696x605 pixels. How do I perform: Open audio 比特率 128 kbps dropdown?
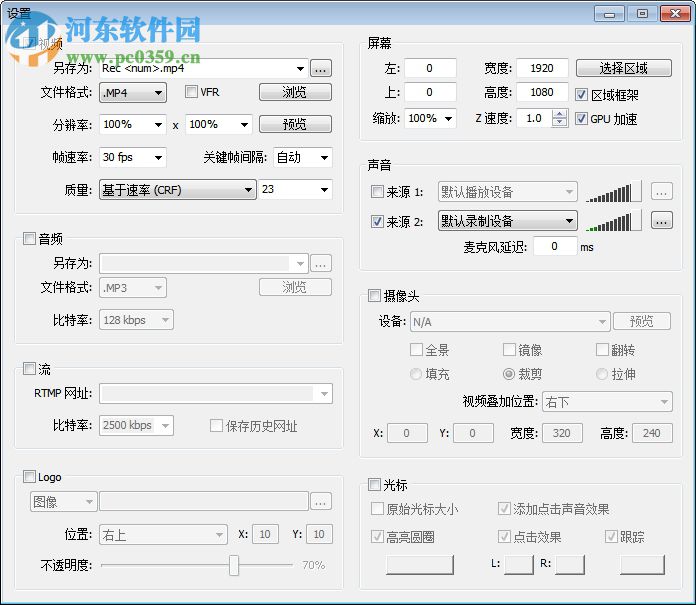pyautogui.click(x=136, y=320)
